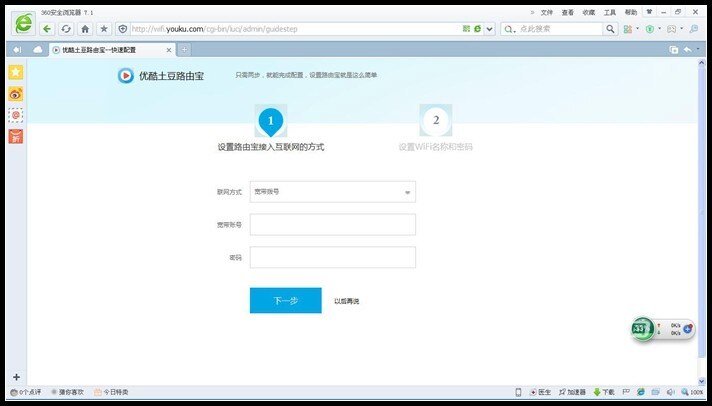Screen dimensions: 712x406
Task: Open the 下载 downloads item in status bar
Action: click(604, 392)
